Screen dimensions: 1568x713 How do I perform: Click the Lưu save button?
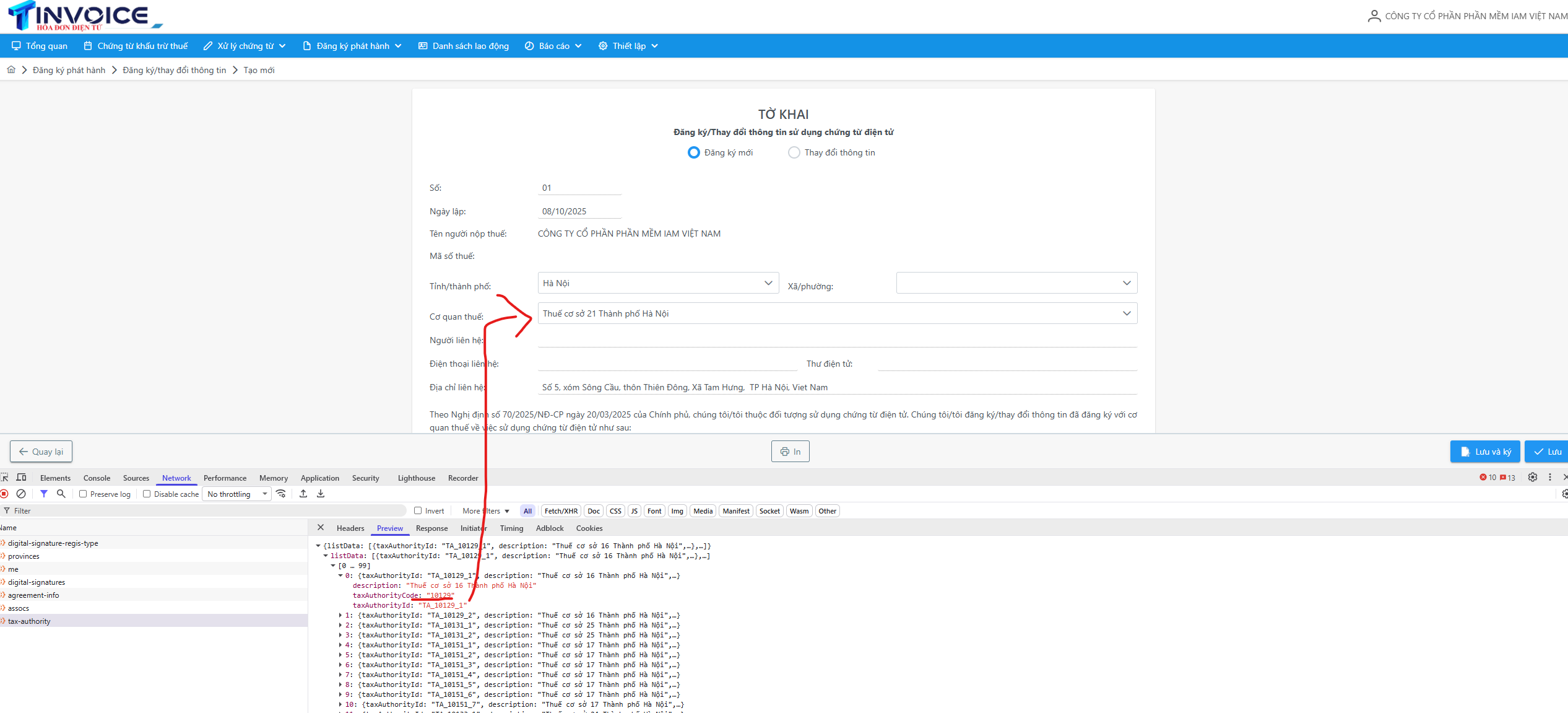point(1548,452)
